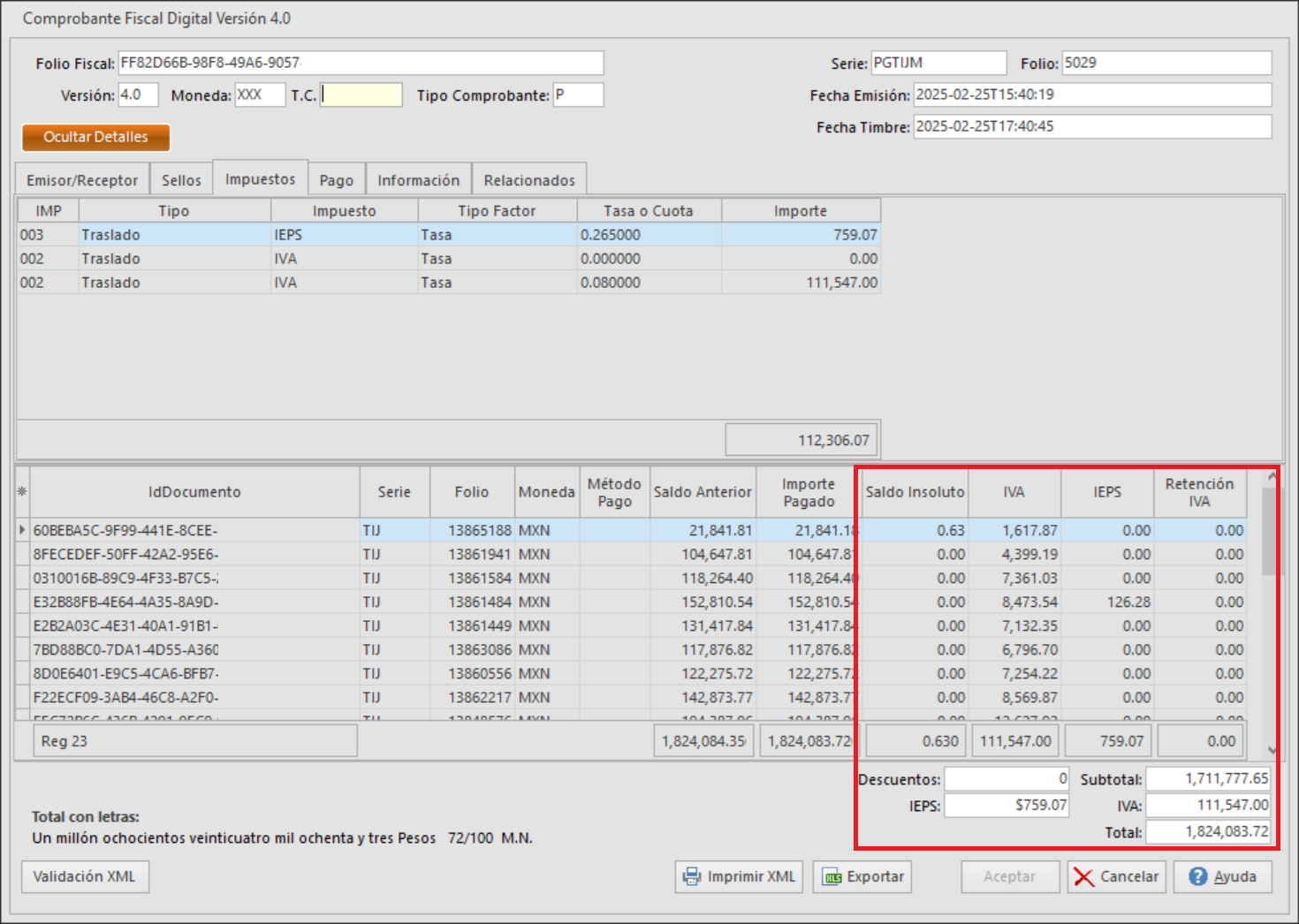Click the IVA cell showing 8,569.87
The width and height of the screenshot is (1299, 924).
1014,697
